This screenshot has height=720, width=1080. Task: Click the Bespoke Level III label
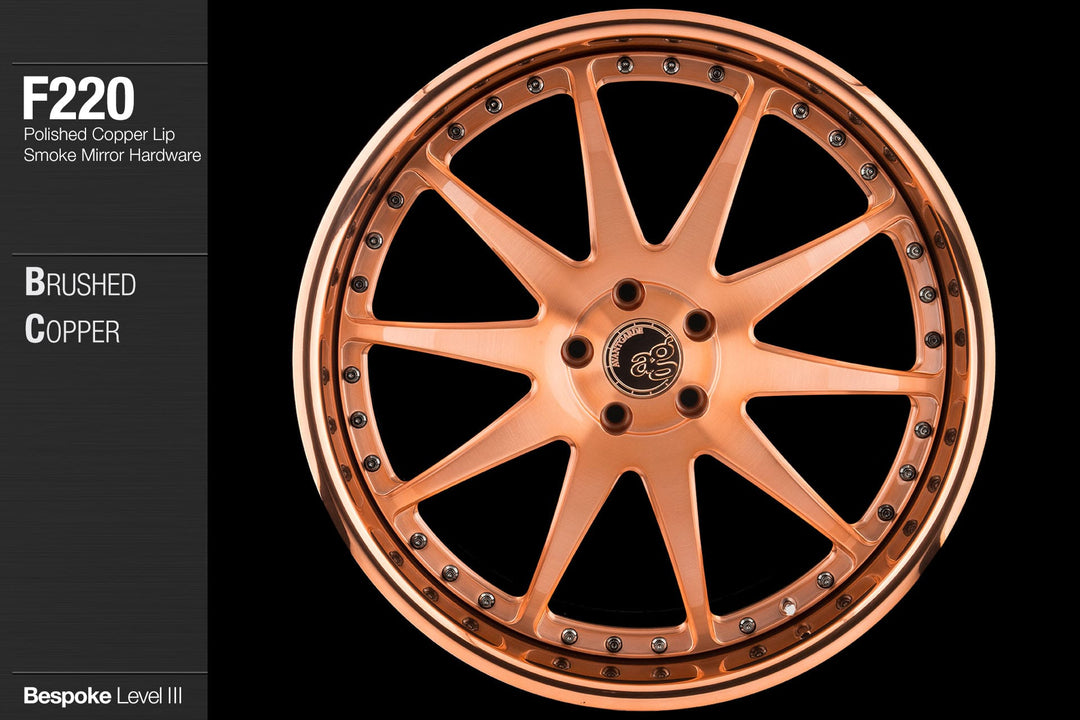[102, 694]
